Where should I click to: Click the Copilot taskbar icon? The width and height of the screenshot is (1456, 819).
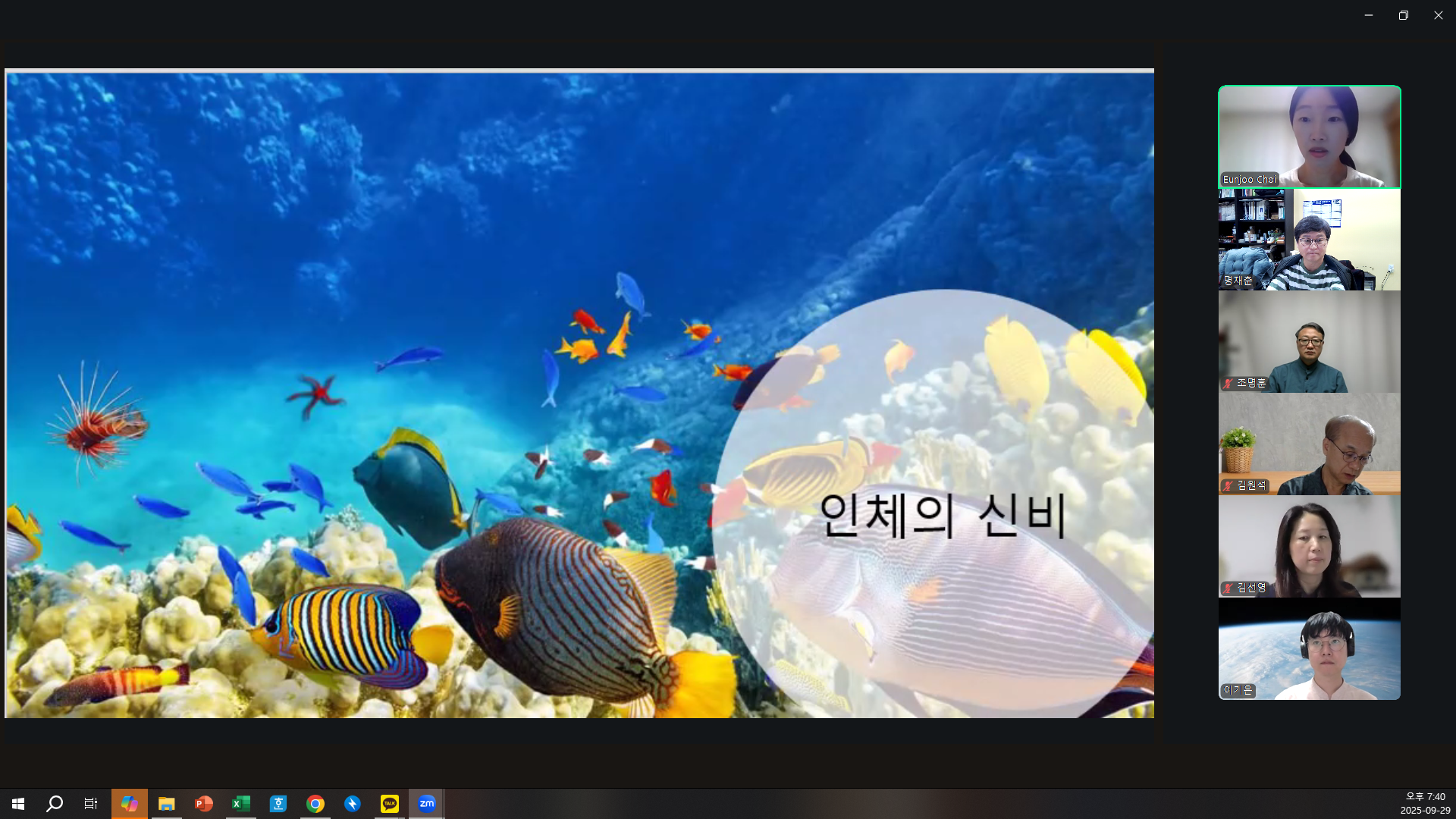[130, 804]
